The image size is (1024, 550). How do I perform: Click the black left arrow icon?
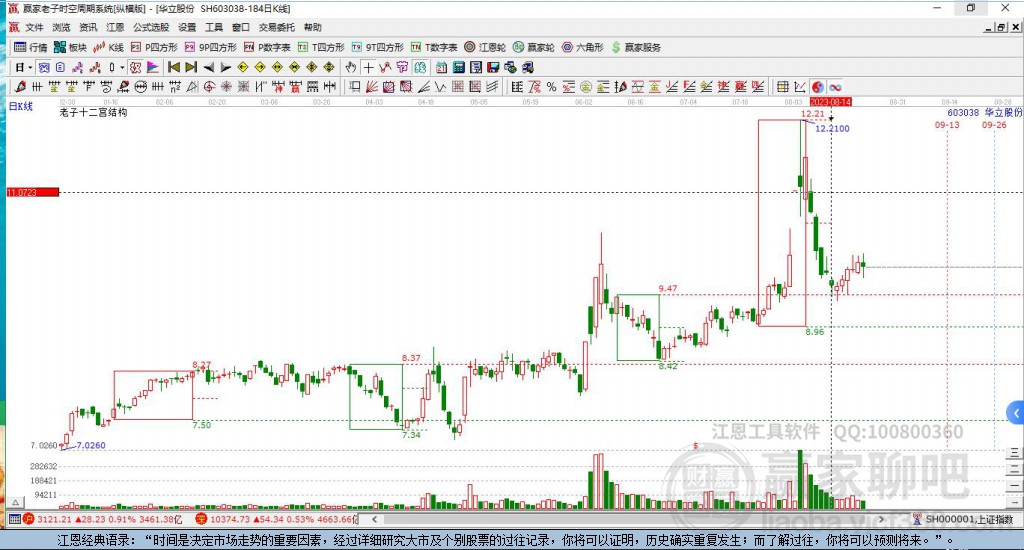pos(208,67)
